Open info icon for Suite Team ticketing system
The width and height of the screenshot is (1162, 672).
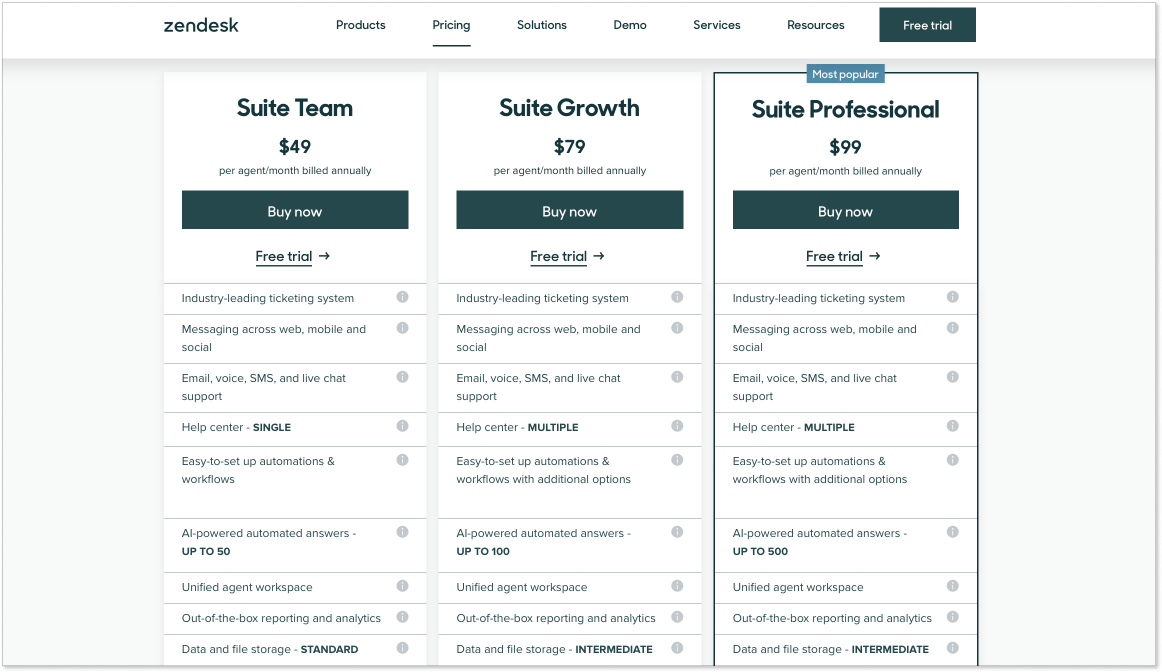402,297
